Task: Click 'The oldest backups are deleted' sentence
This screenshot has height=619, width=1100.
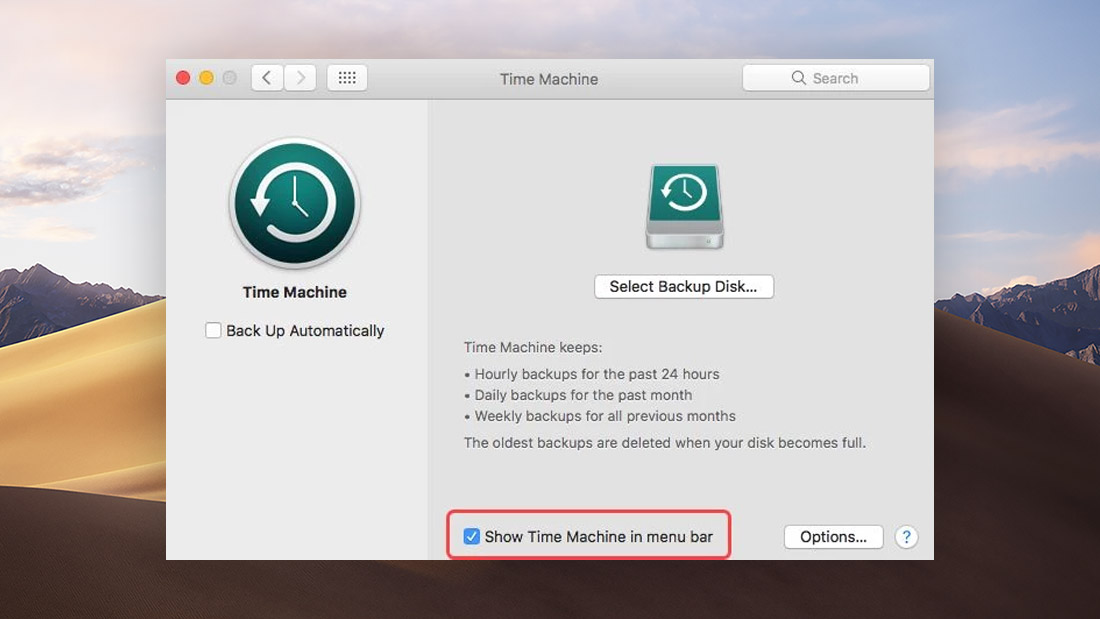Action: (665, 443)
